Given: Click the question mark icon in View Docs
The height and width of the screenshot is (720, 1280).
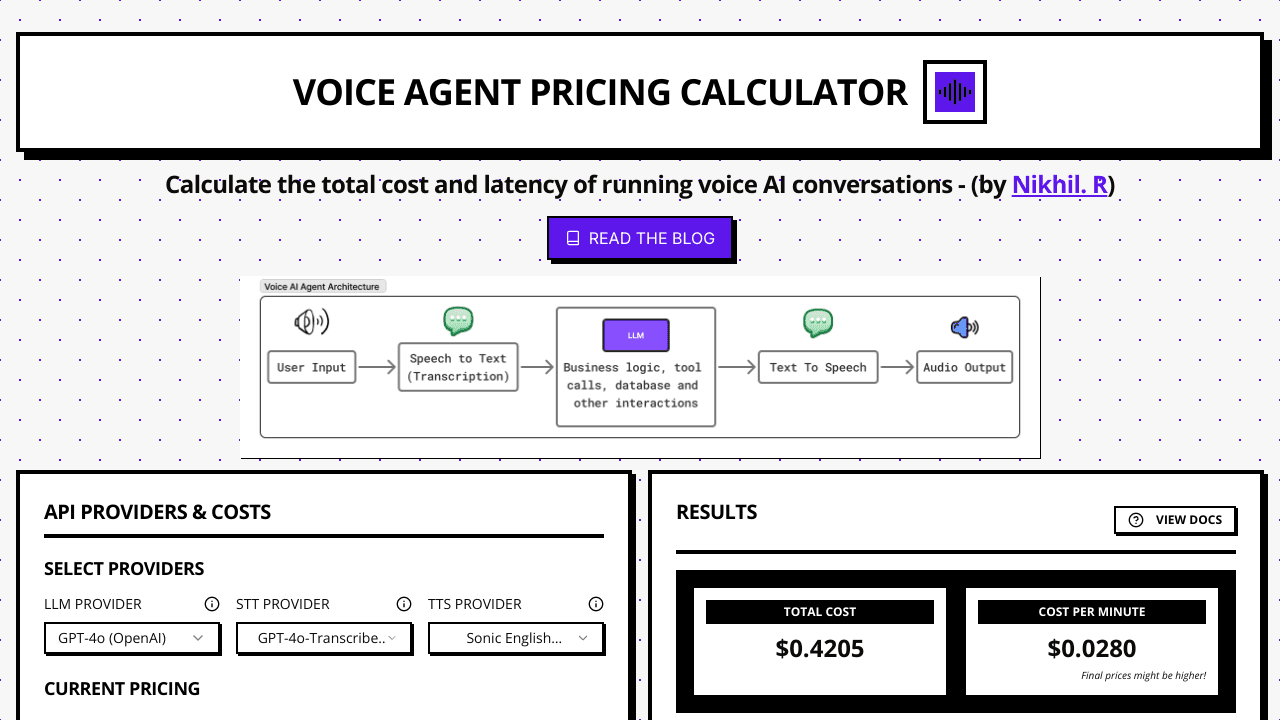Looking at the screenshot, I should (1136, 520).
